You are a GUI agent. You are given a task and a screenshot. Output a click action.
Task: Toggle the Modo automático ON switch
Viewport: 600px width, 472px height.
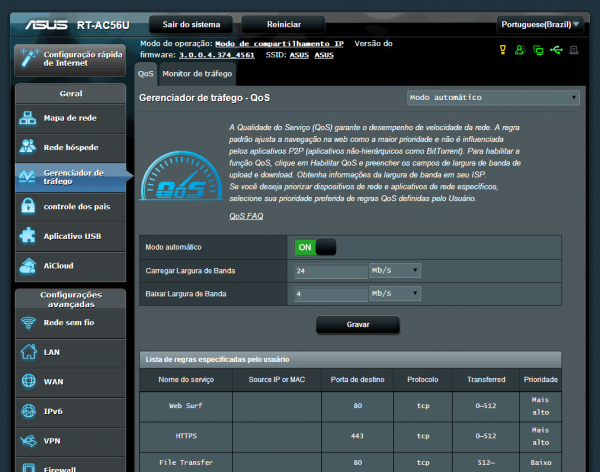(315, 247)
